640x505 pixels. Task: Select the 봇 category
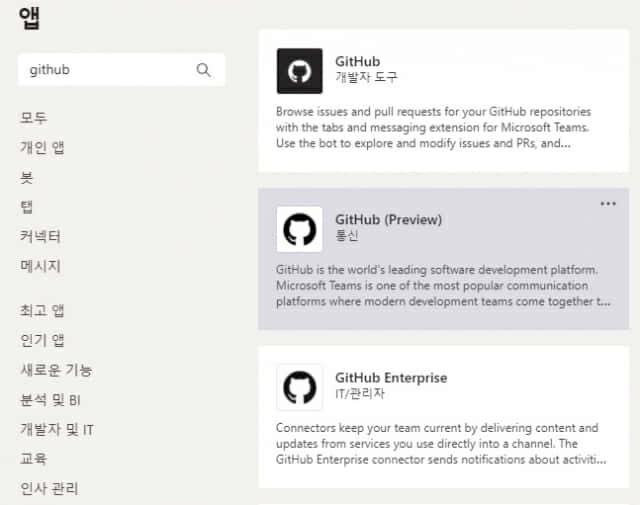pos(27,177)
